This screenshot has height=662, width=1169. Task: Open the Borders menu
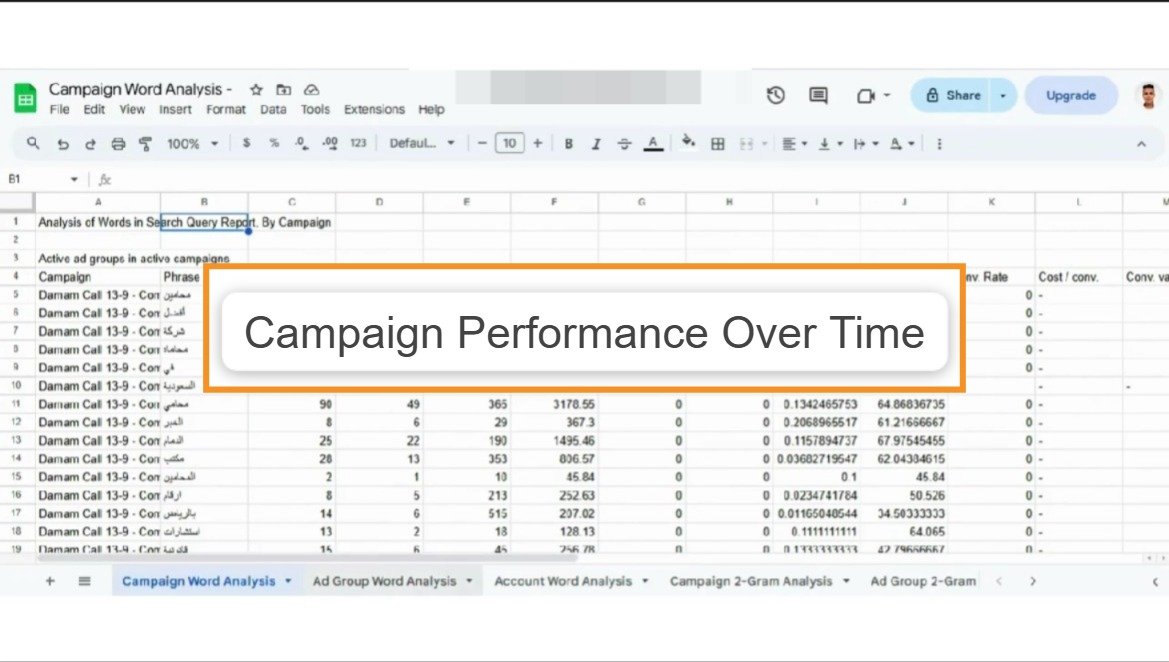point(717,143)
